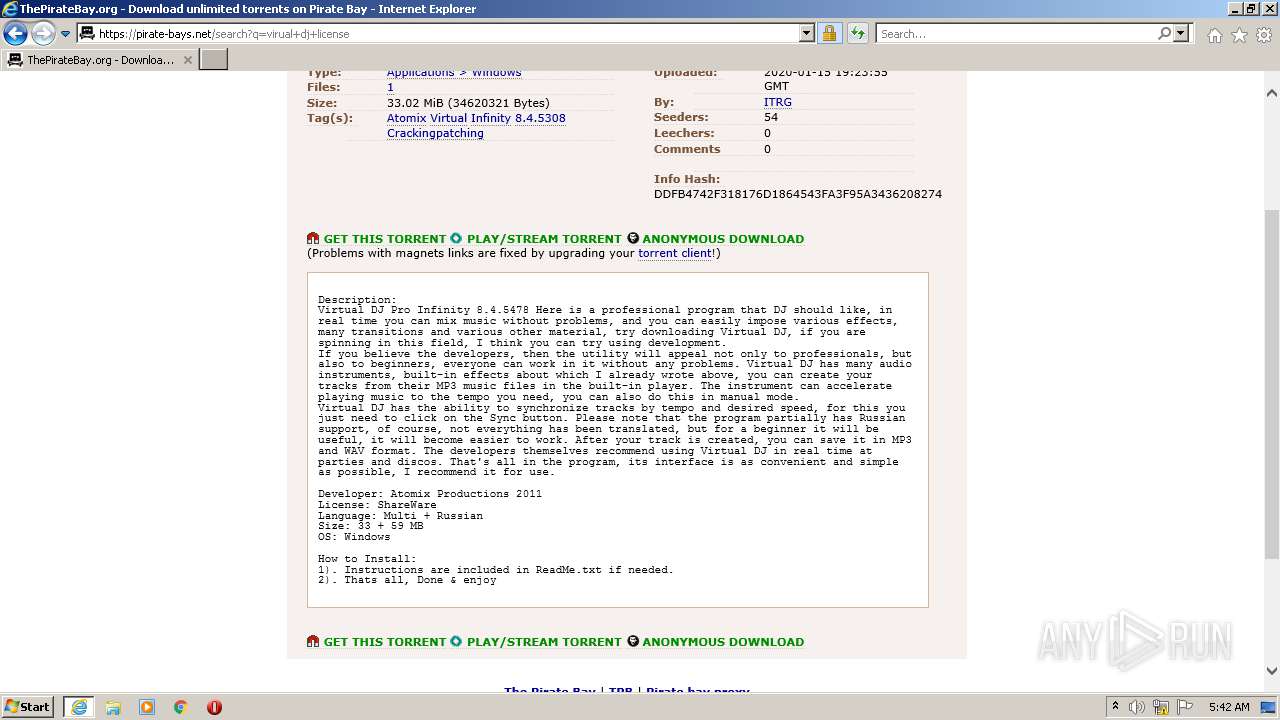Click the address bar URL field

tap(439, 34)
